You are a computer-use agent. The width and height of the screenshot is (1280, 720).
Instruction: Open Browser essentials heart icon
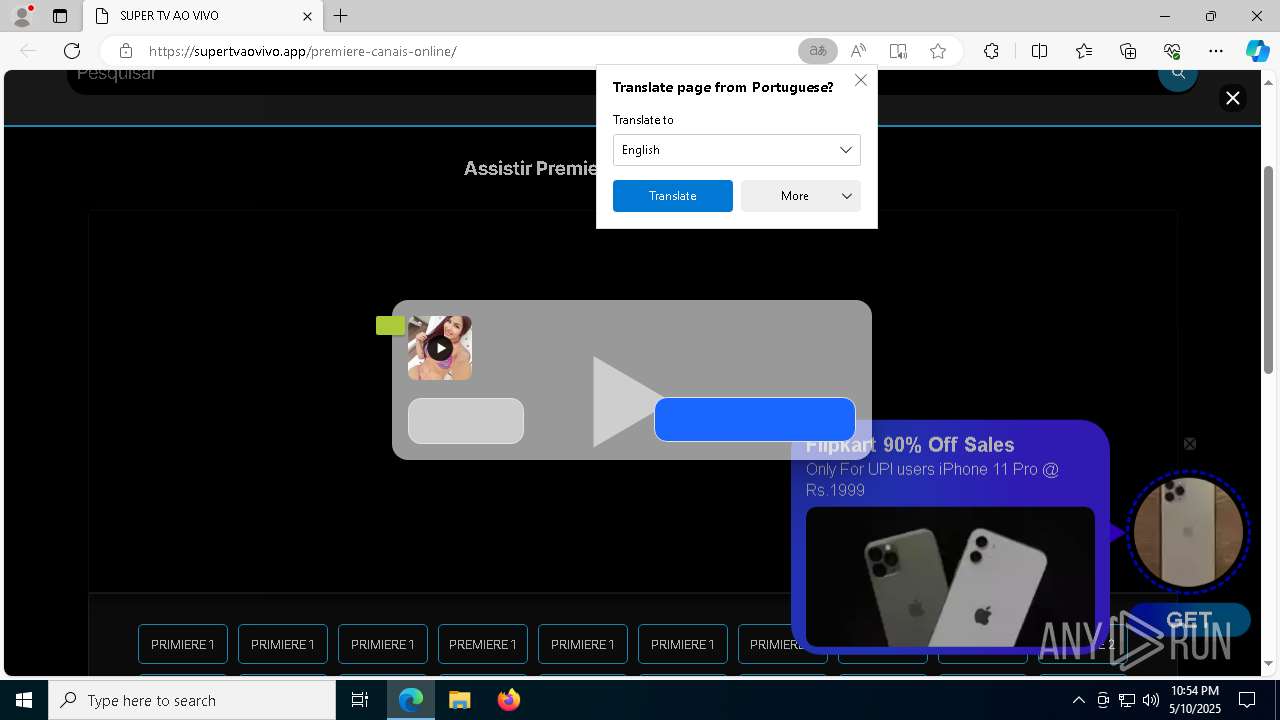[x=1172, y=51]
